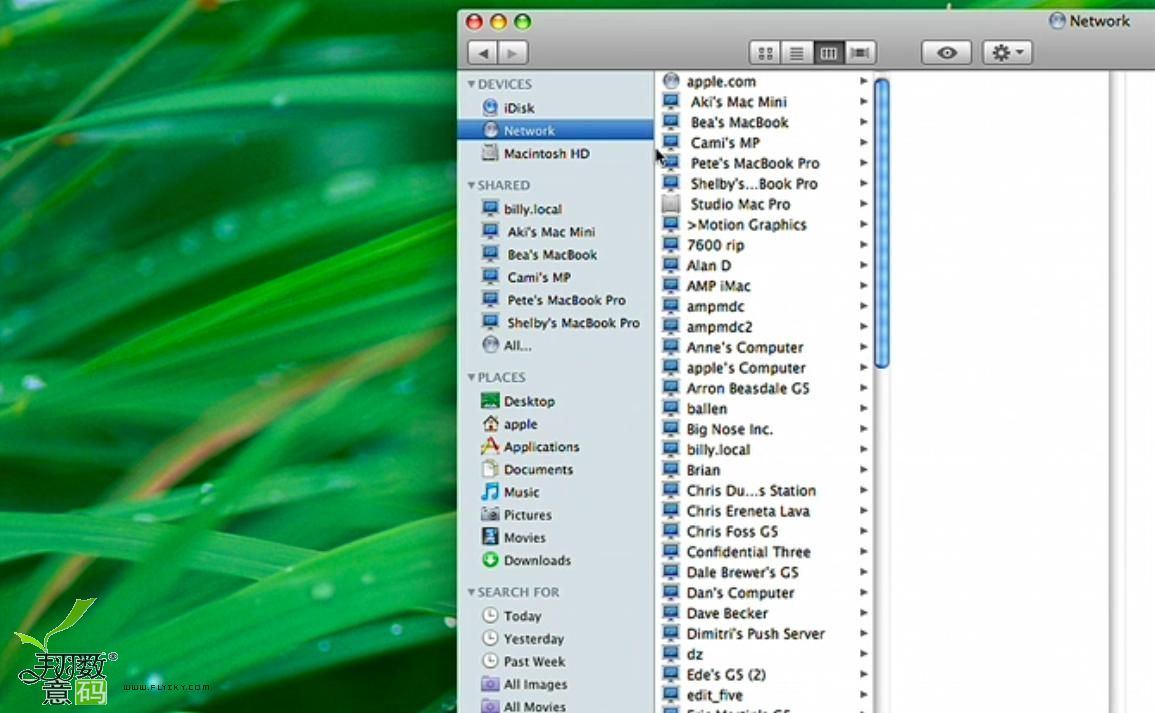Collapse the SEARCH FOR sidebar section

(x=471, y=592)
